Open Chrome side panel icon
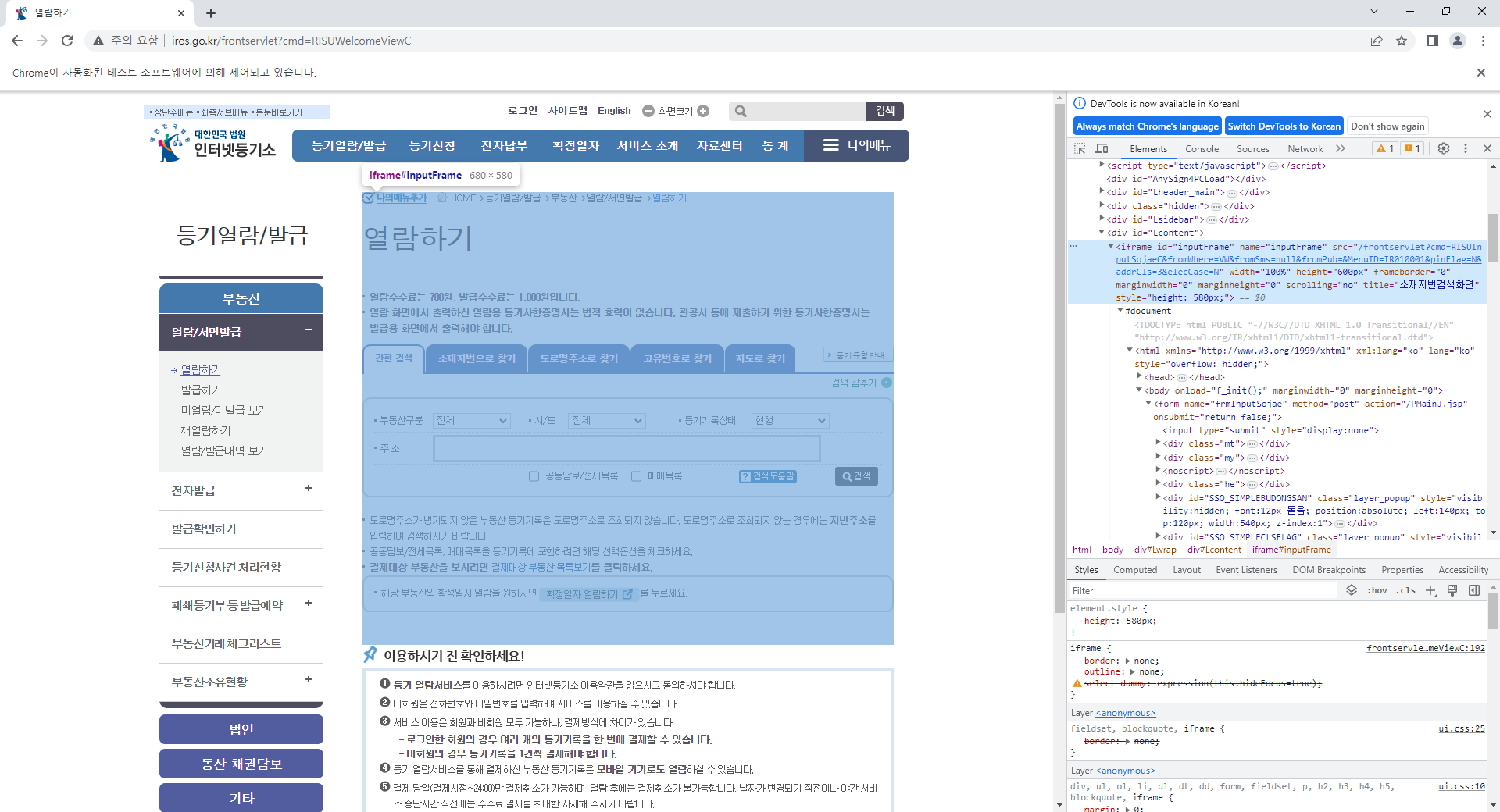Image resolution: width=1500 pixels, height=812 pixels. 1432,41
